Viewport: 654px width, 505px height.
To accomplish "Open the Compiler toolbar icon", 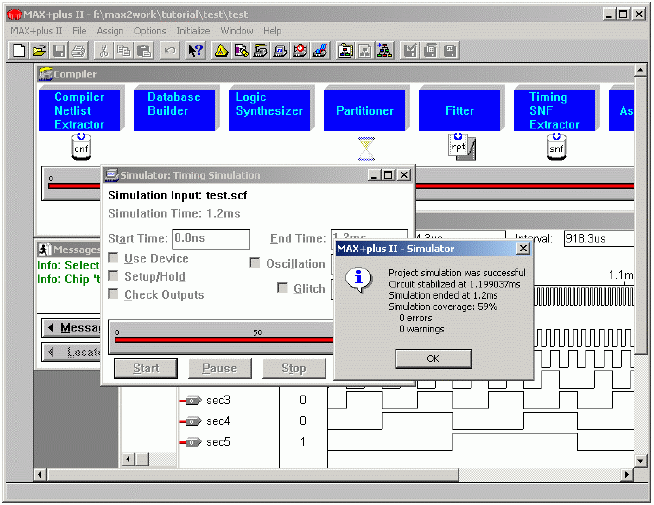I will pos(261,51).
